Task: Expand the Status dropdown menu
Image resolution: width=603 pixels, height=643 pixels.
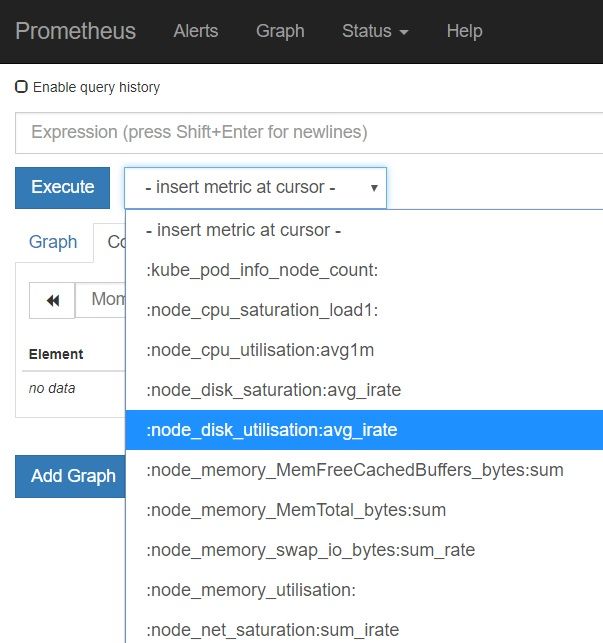Action: coord(375,31)
